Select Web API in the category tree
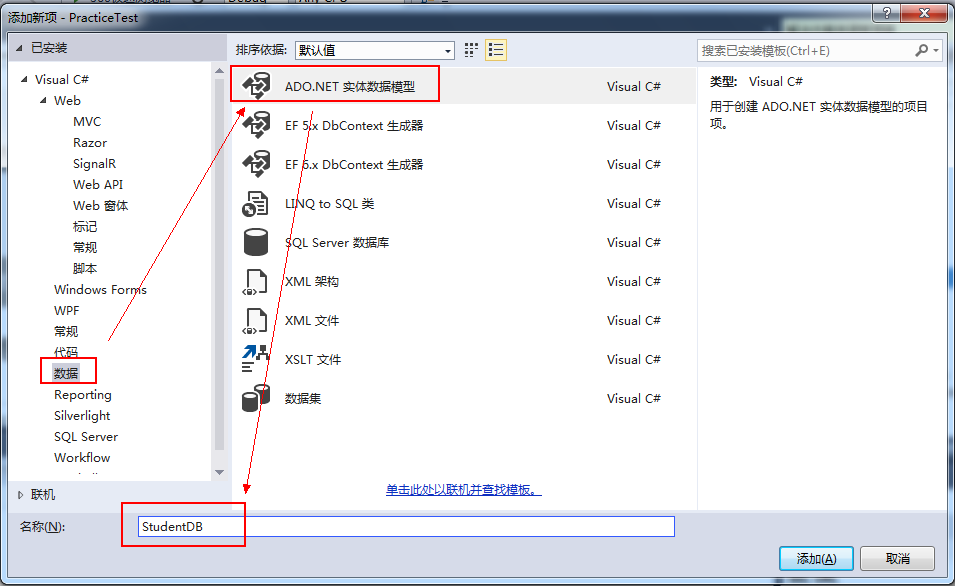Screen dimensions: 955x586 (98, 185)
